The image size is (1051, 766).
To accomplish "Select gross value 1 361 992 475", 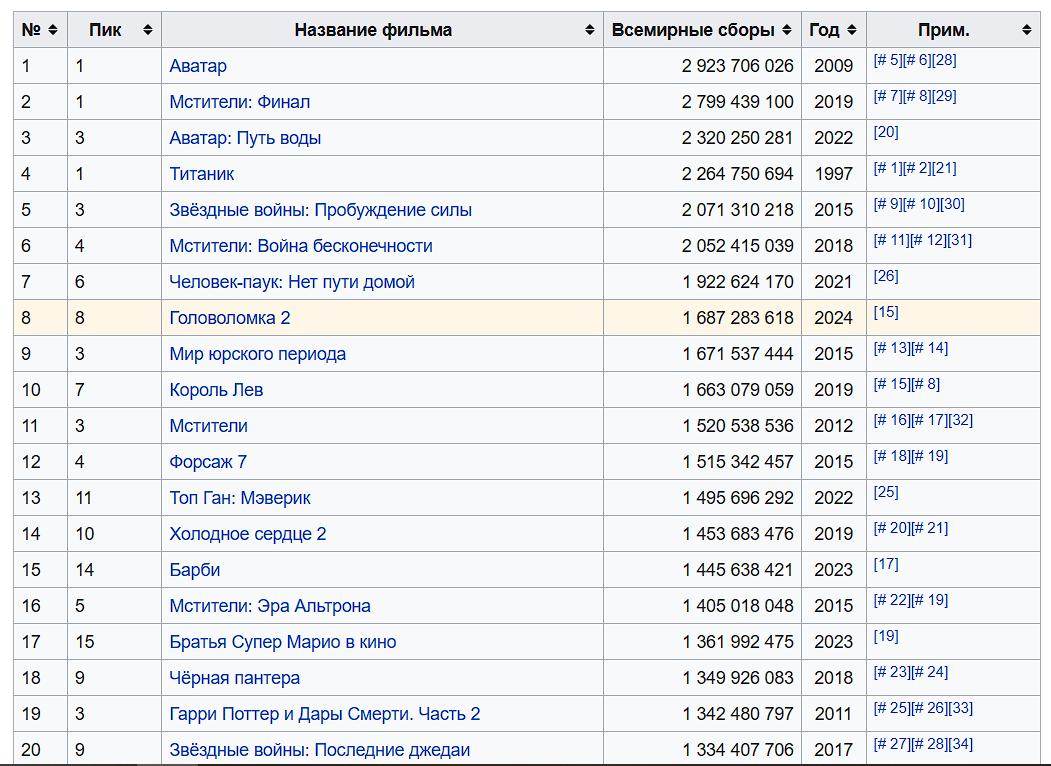I will tap(738, 642).
